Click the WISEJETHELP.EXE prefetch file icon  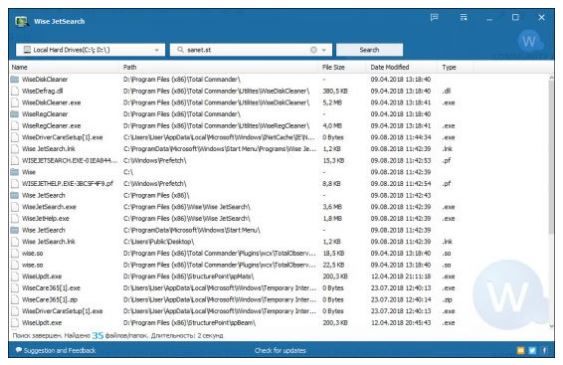click(x=15, y=184)
